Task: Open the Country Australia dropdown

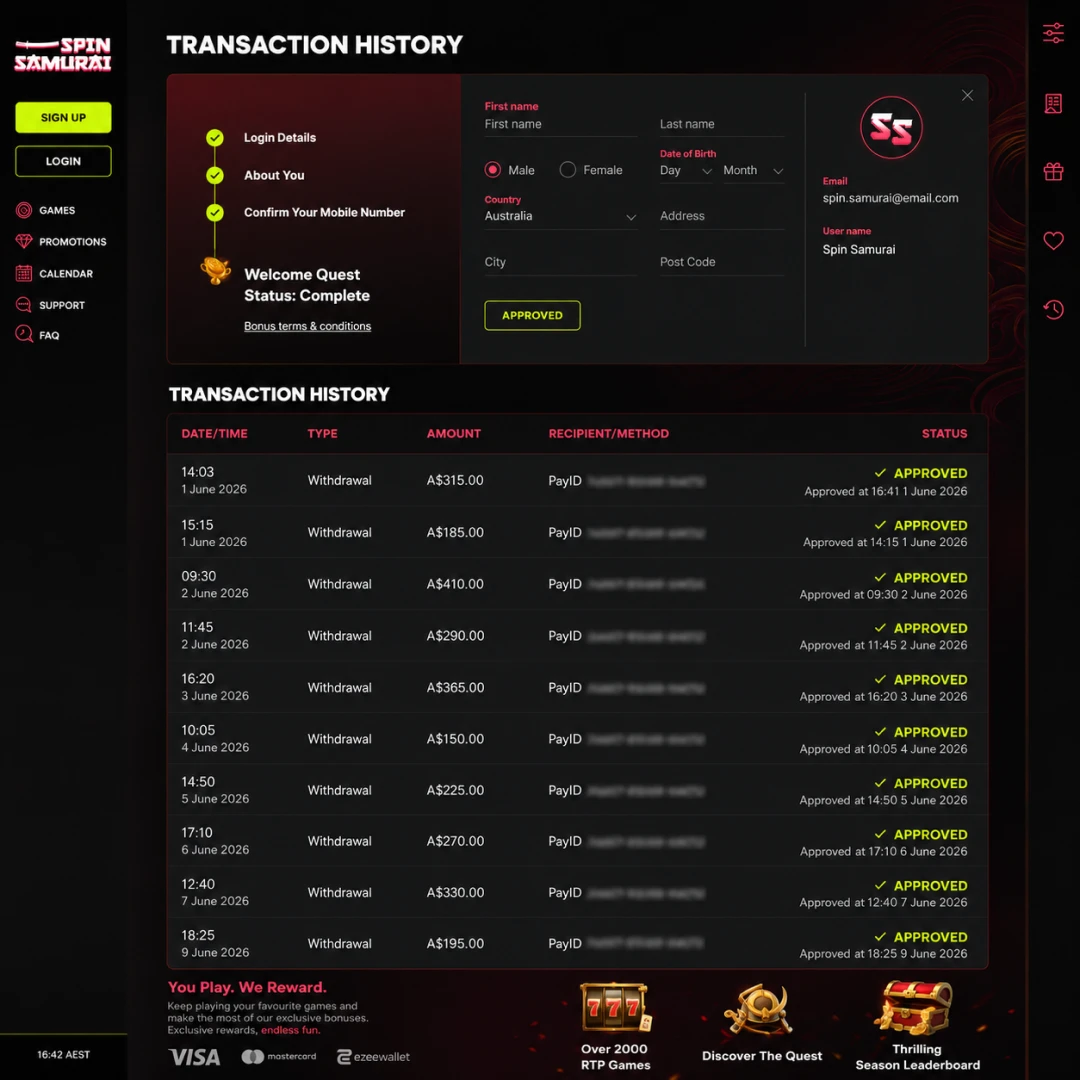Action: coord(560,216)
